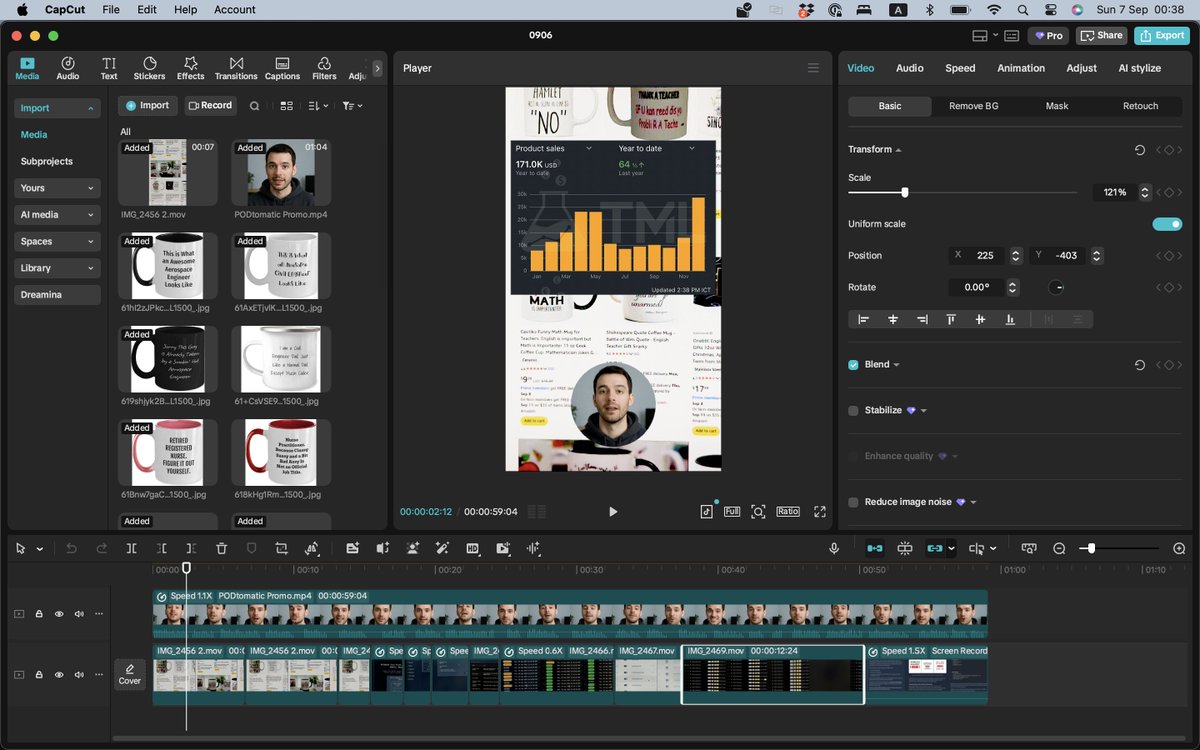Open the Animation inspector tab
The width and height of the screenshot is (1200, 750).
[x=1021, y=68]
